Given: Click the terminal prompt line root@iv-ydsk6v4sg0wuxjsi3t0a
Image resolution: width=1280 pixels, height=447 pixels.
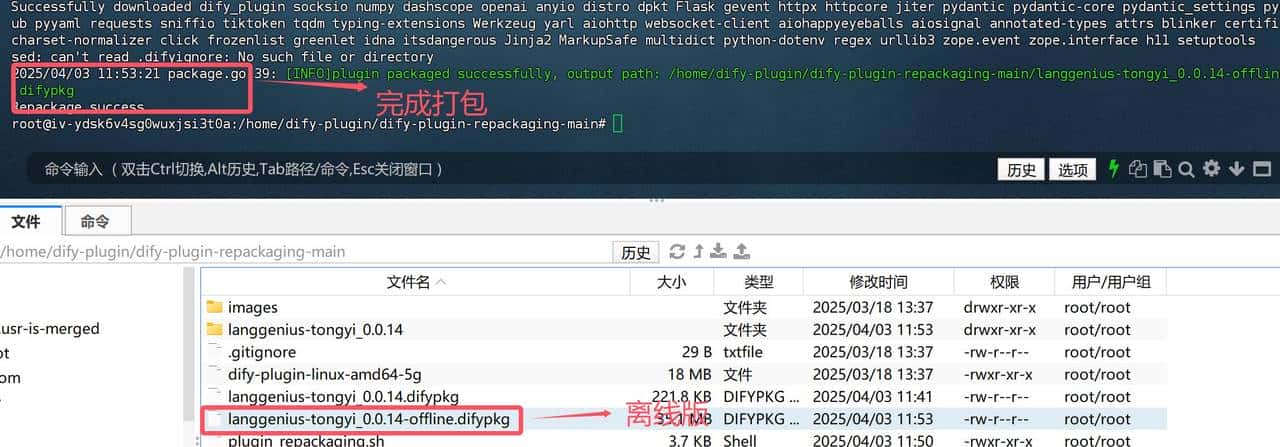Looking at the screenshot, I should click(309, 123).
